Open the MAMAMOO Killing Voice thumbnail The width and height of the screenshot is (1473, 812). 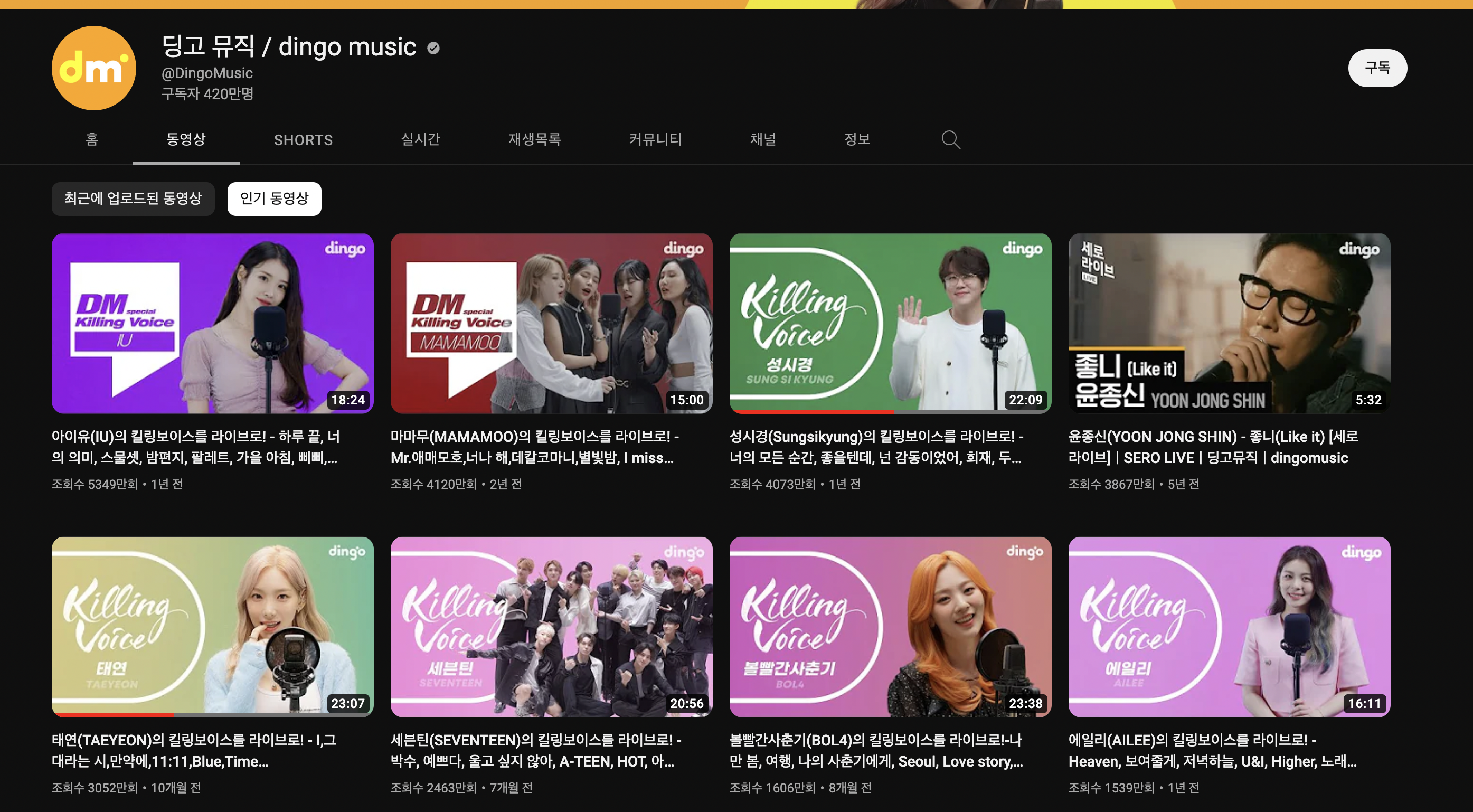pos(551,323)
